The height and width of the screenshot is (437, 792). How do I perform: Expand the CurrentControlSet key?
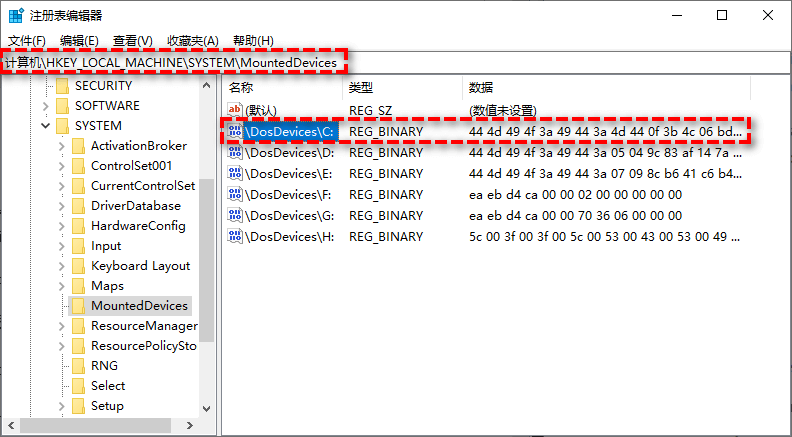tap(62, 186)
